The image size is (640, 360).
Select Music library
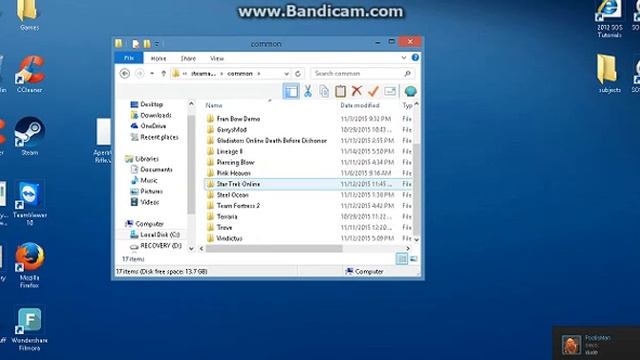pos(149,180)
